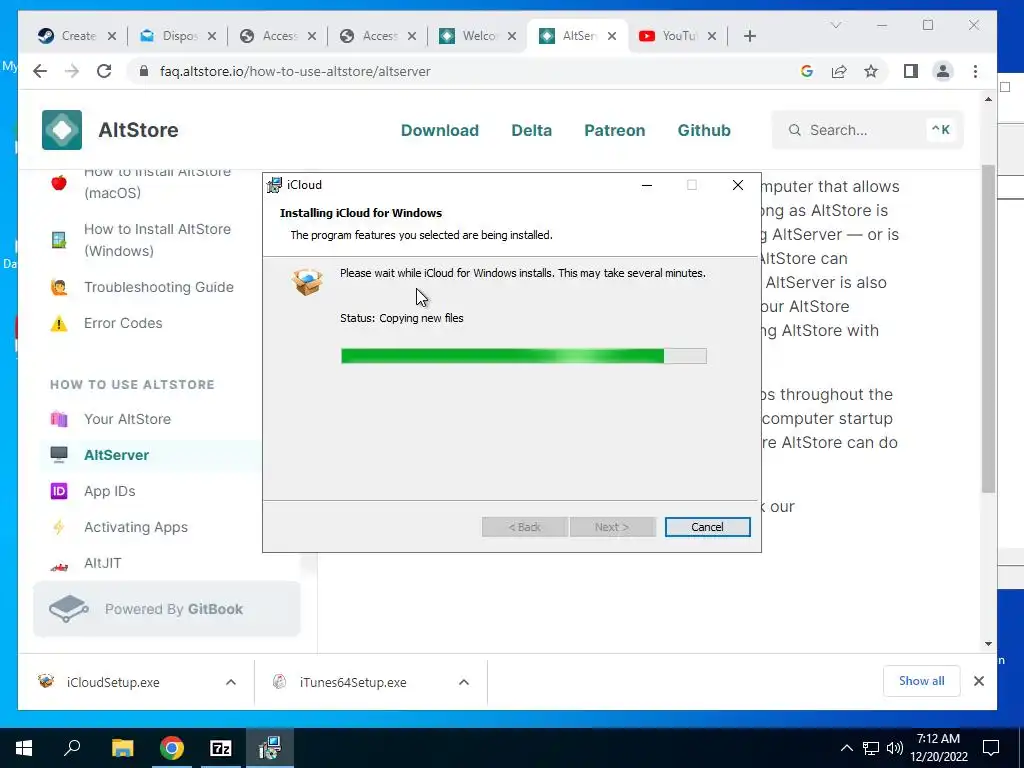1024x768 pixels.
Task: Bookmark this page with the star
Action: pyautogui.click(x=871, y=71)
